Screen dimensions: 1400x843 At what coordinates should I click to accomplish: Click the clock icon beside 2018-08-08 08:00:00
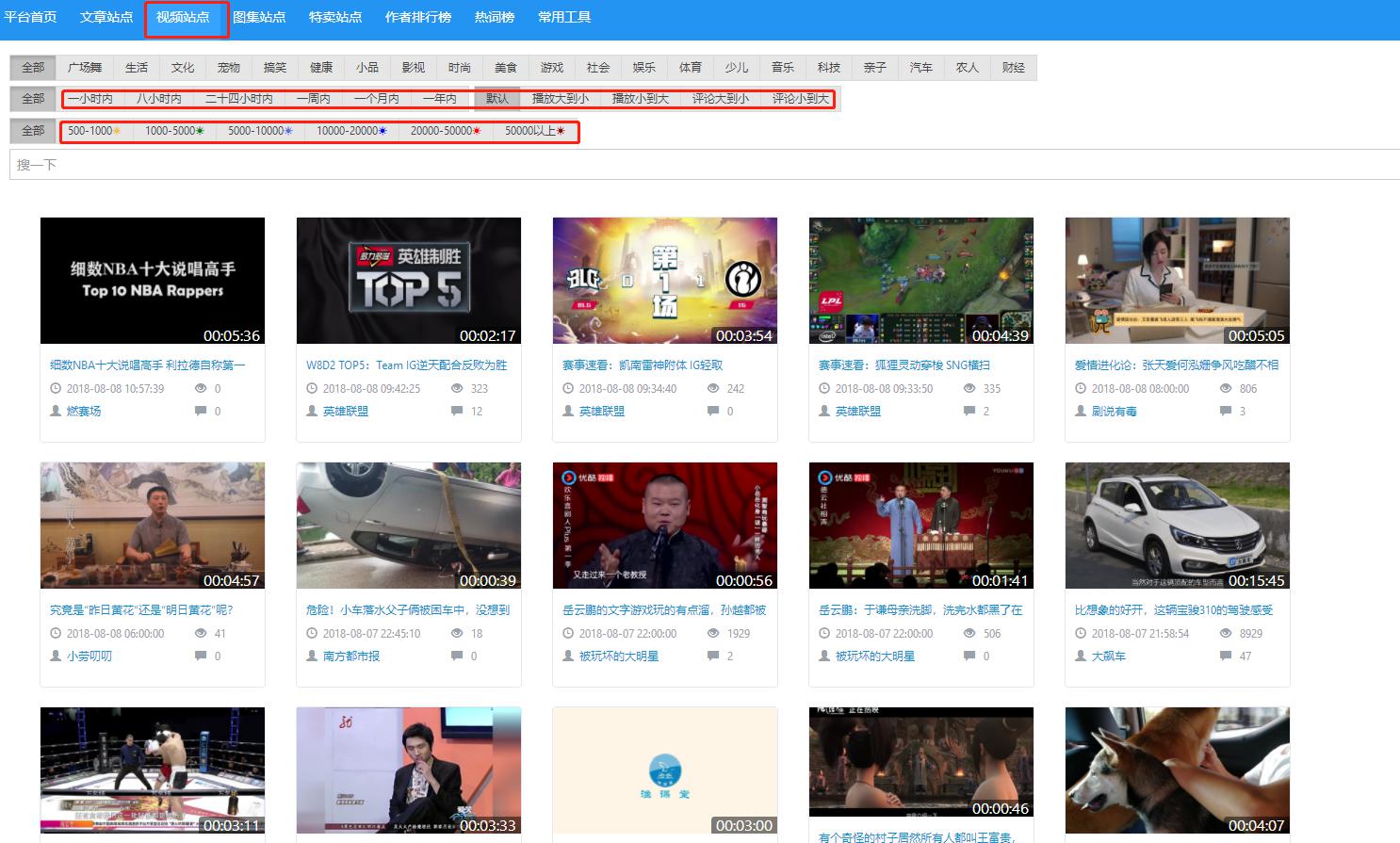[1081, 388]
